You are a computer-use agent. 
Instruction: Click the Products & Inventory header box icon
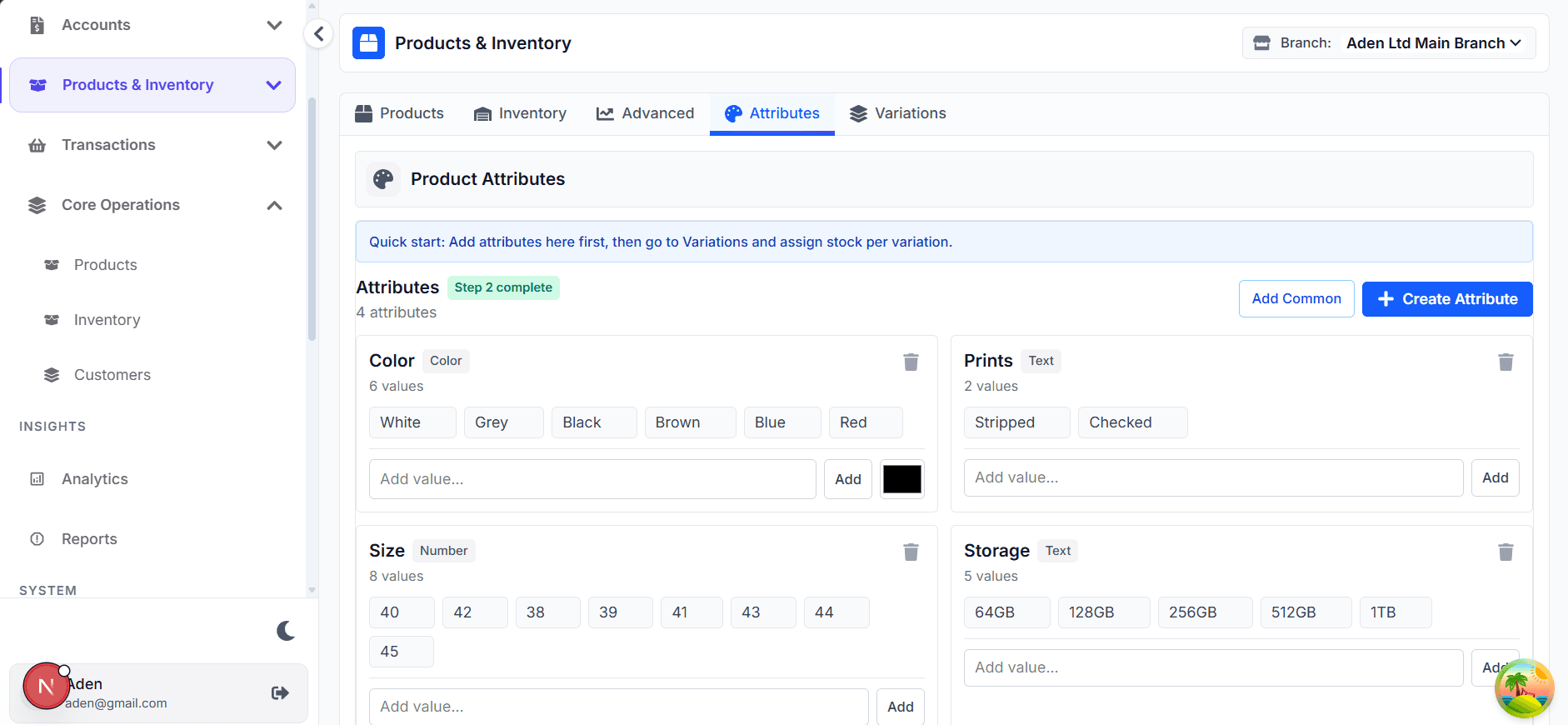[x=368, y=43]
